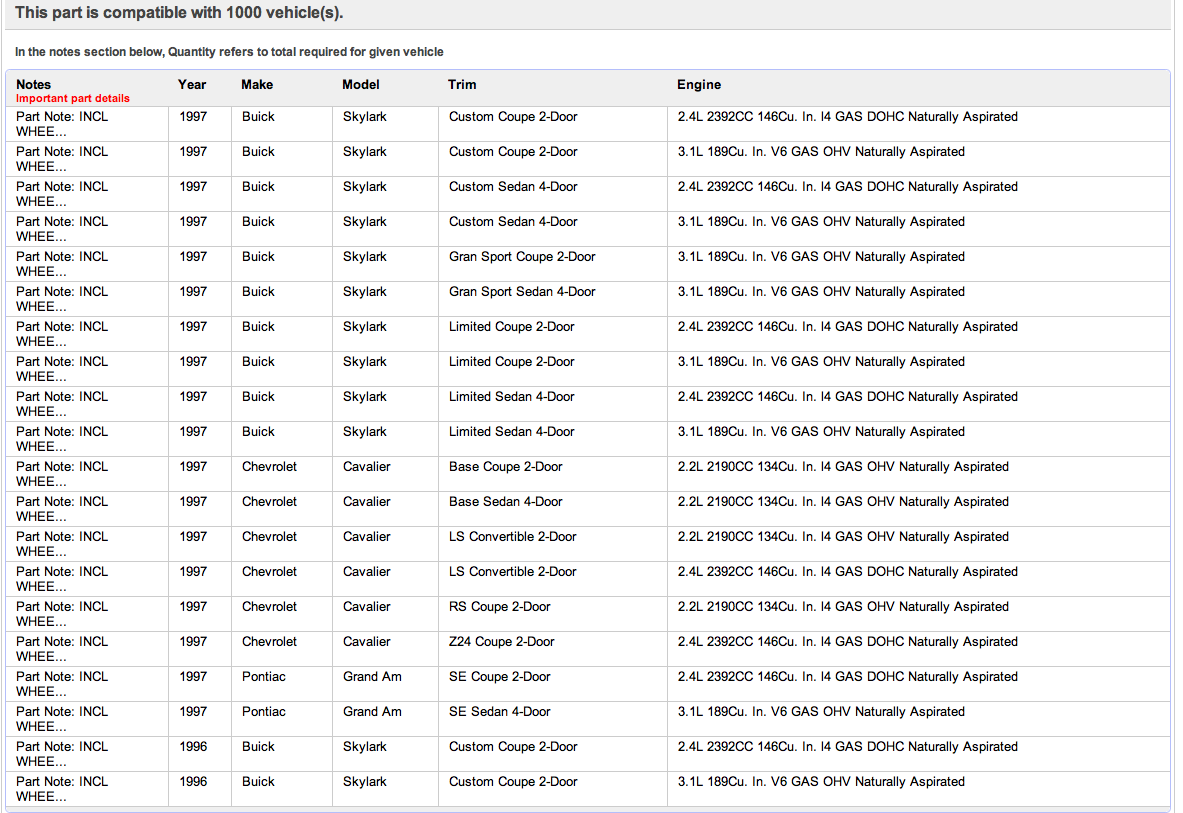1183x813 pixels.
Task: Select the Gran Sport Sedan 4-Door trim cell
Action: [522, 292]
